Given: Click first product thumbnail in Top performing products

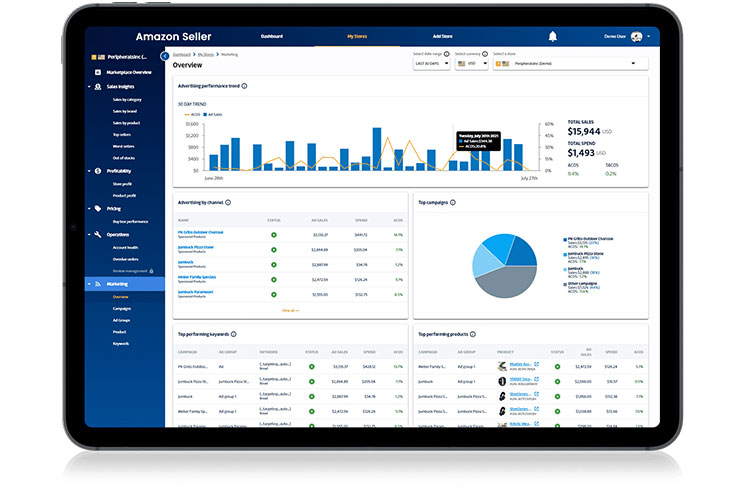Looking at the screenshot, I should [x=502, y=366].
